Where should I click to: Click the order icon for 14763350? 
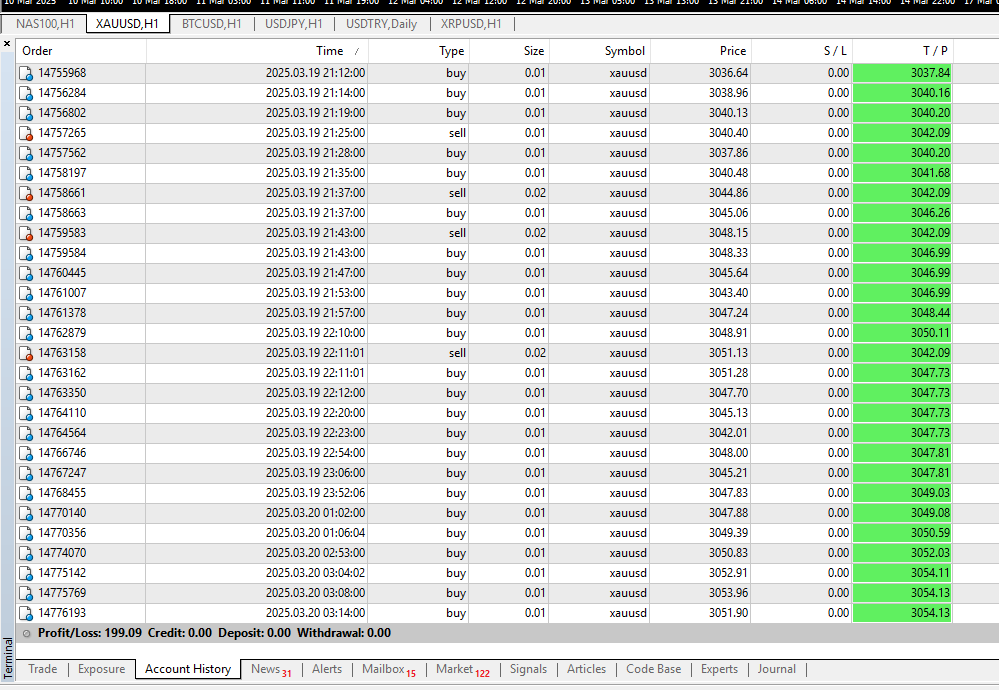26,394
